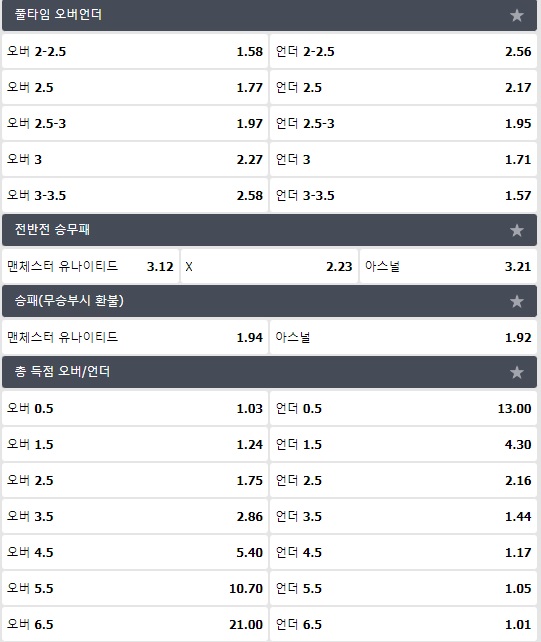The height and width of the screenshot is (642, 541).
Task: Select 오버 5.5 at 10.70
Action: [x=135, y=588]
